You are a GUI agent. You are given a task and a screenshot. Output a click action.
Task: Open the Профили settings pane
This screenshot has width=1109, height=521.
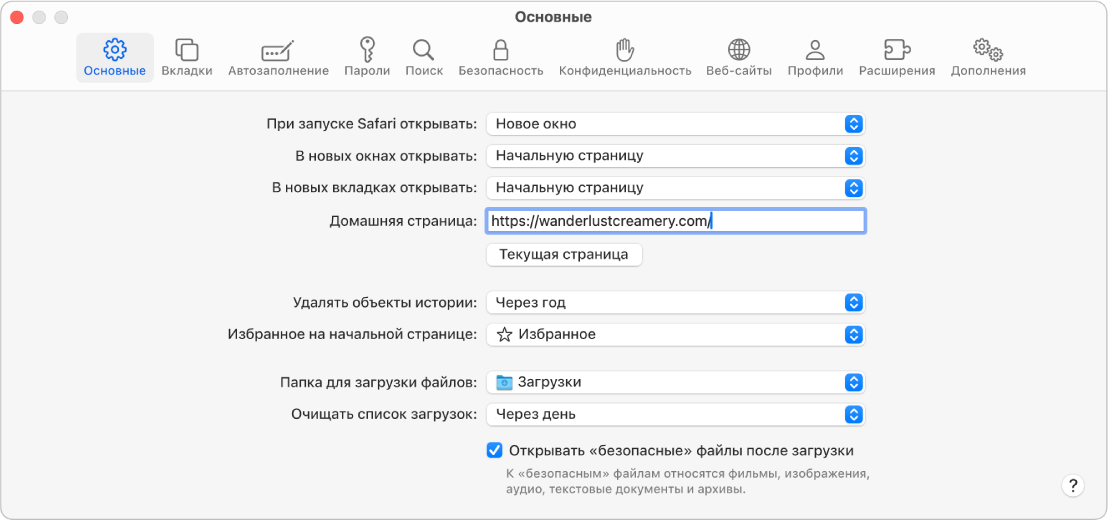pos(815,57)
